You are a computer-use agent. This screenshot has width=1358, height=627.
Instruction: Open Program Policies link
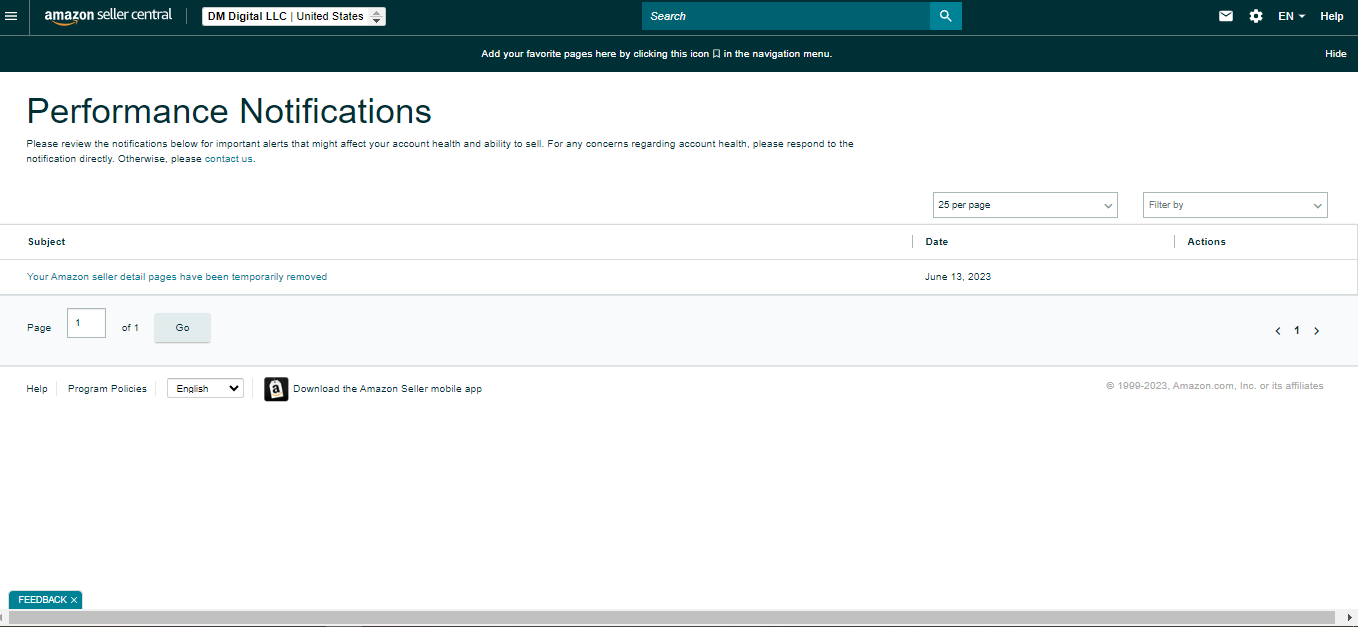pos(107,389)
